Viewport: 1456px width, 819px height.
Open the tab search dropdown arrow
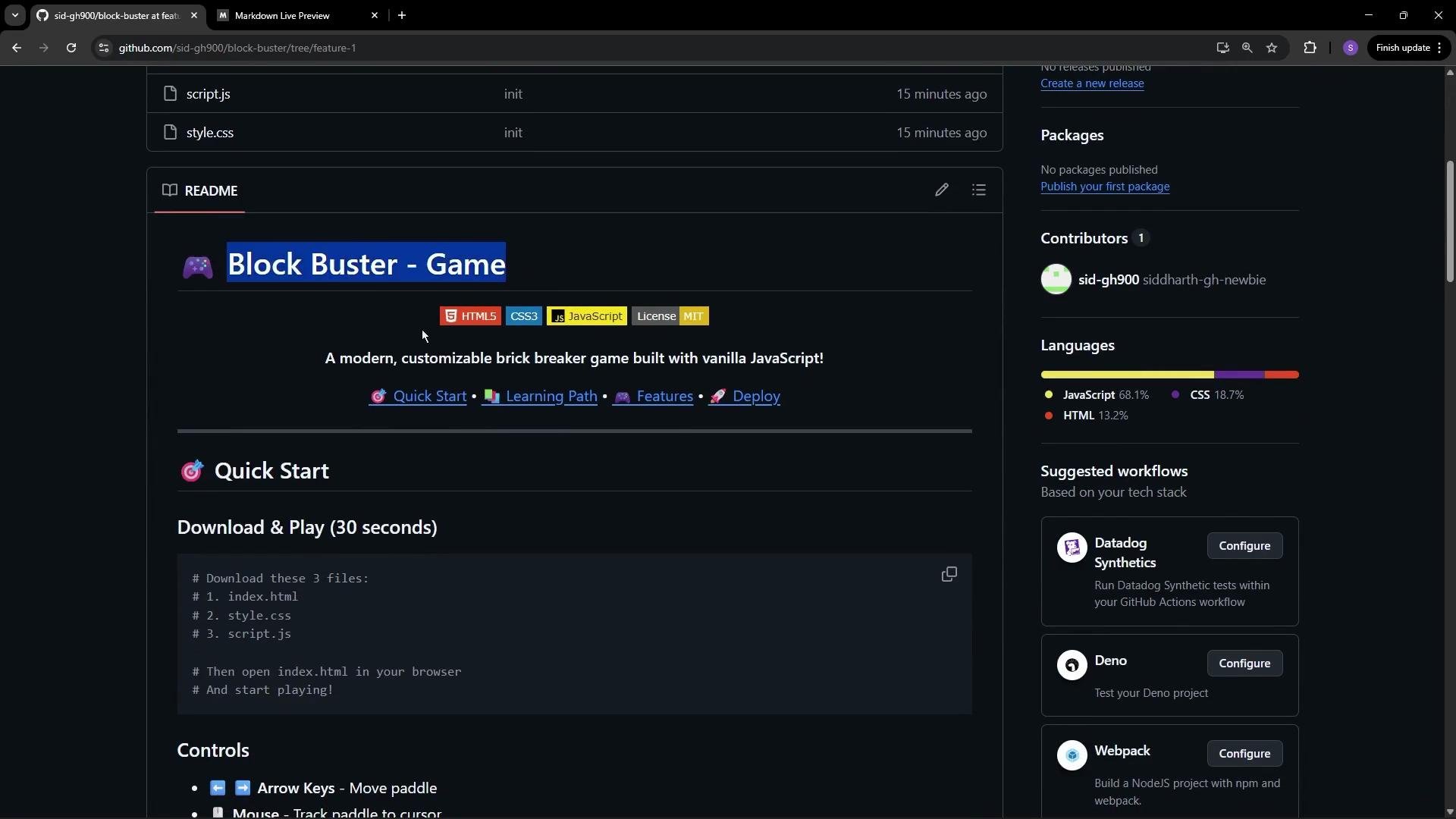pos(14,15)
